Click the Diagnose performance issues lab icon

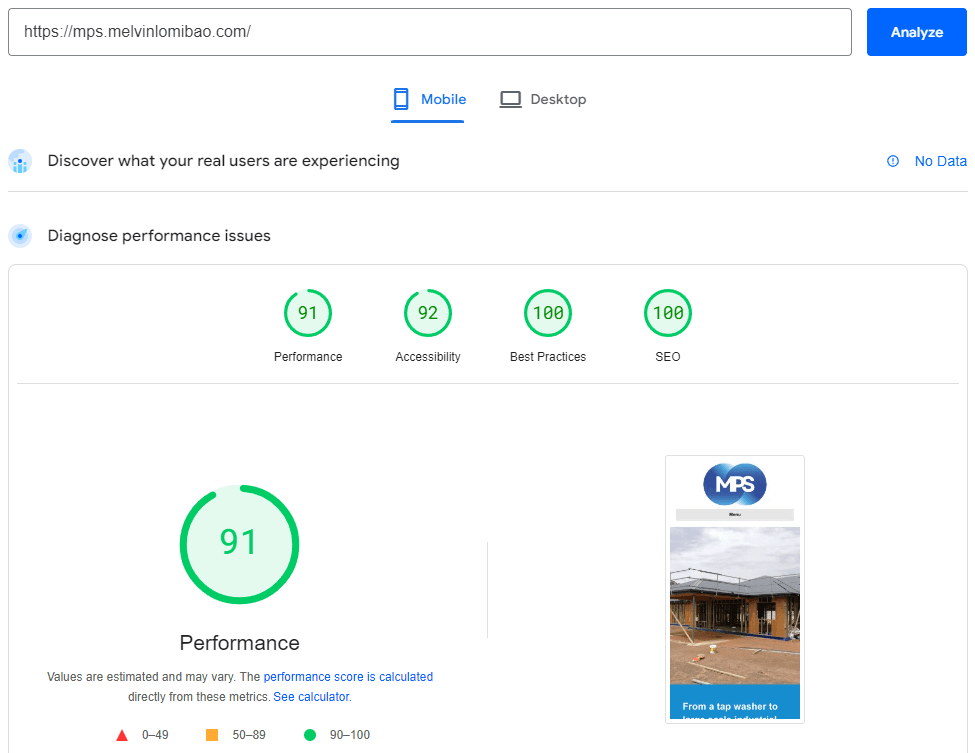(20, 236)
